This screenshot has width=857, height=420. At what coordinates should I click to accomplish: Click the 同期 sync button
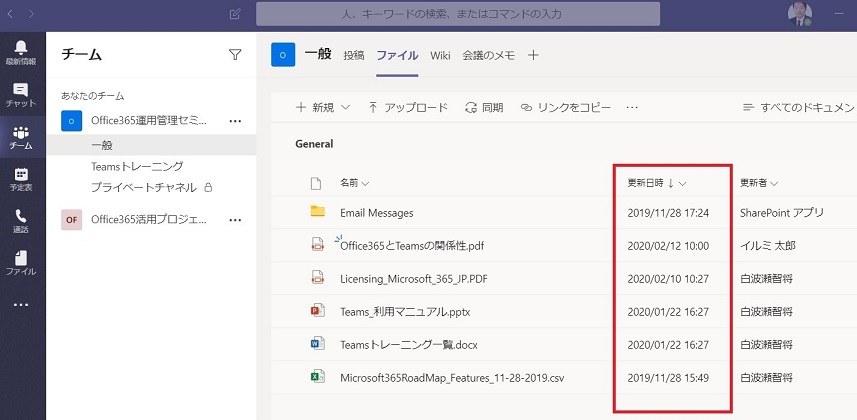pyautogui.click(x=484, y=108)
